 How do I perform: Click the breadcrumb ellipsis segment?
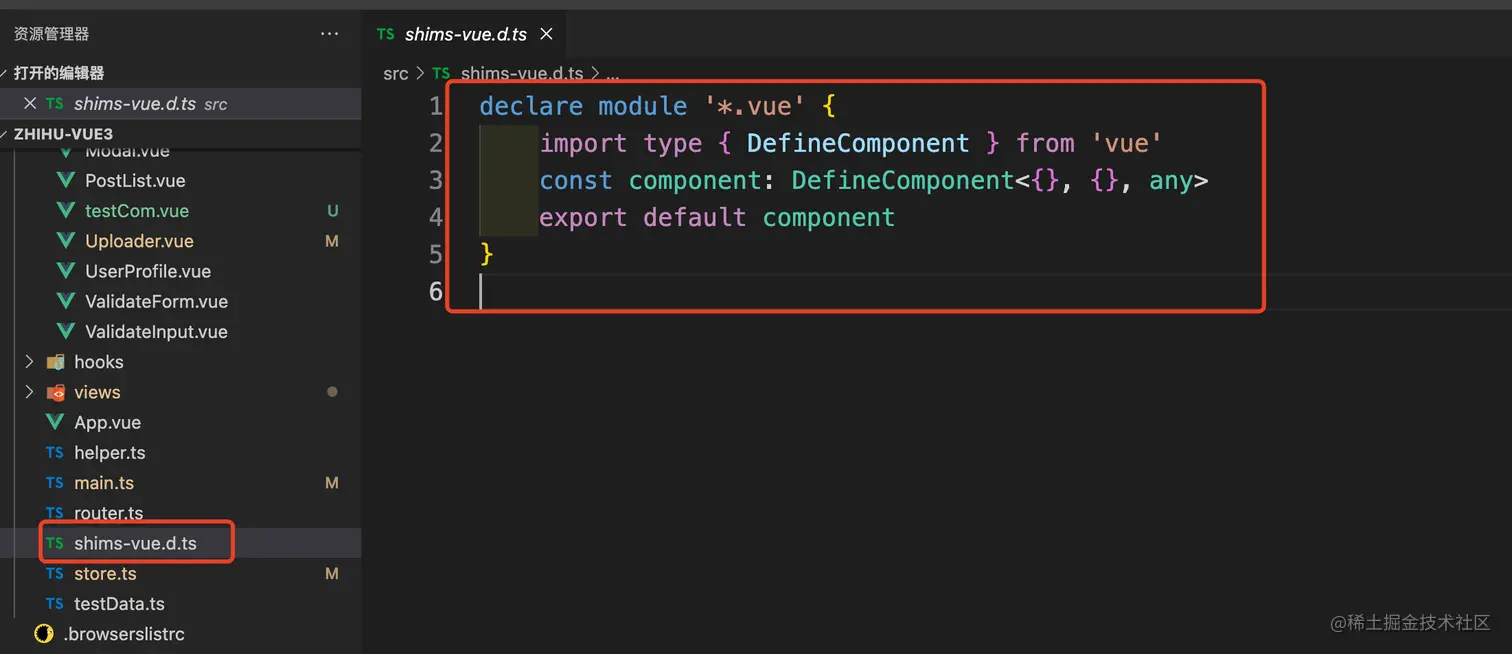click(613, 74)
